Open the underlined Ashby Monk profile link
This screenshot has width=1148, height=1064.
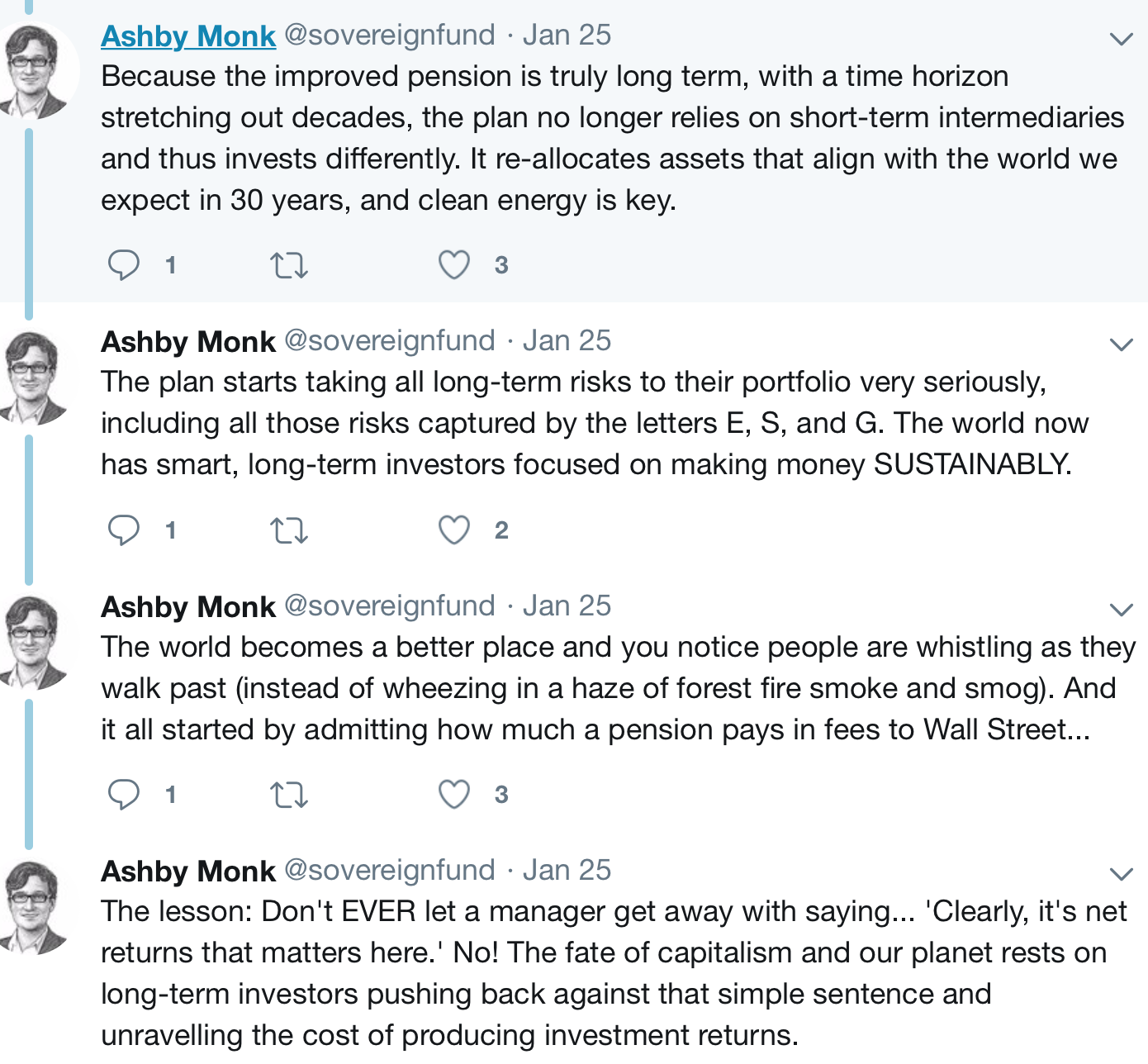tap(188, 36)
